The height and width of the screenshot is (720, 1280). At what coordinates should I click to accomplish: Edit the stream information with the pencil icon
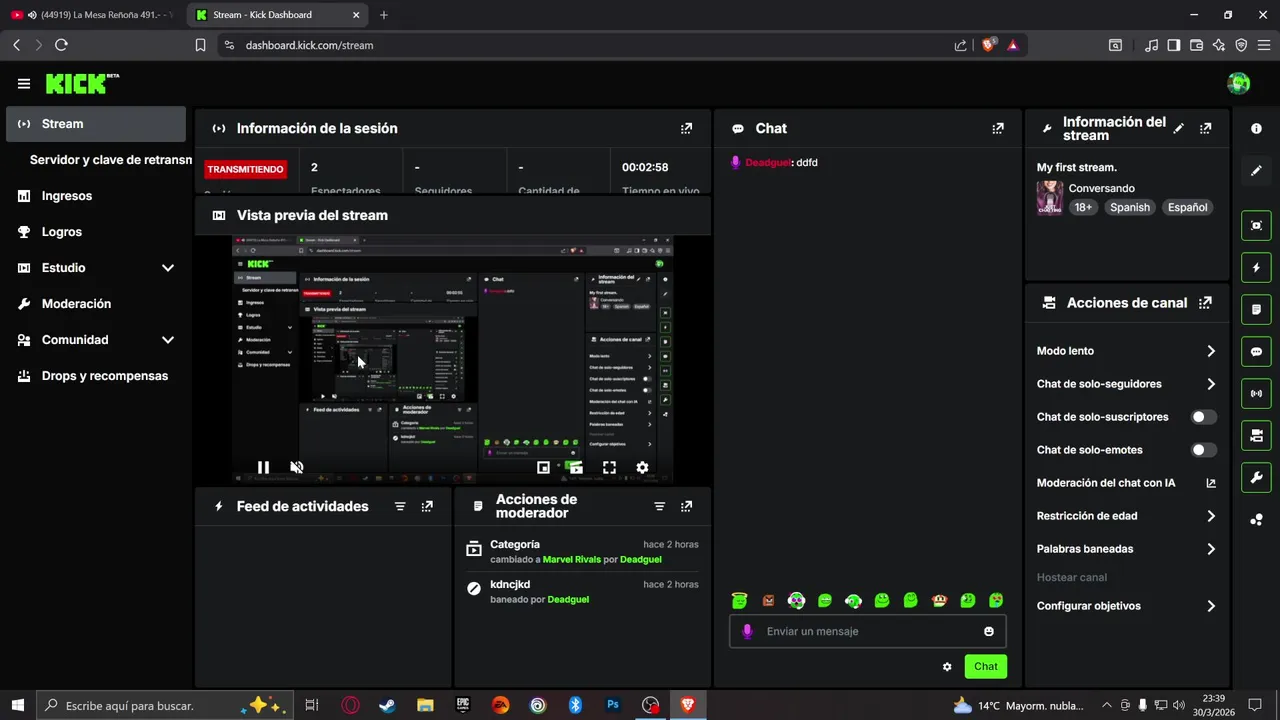(1179, 129)
